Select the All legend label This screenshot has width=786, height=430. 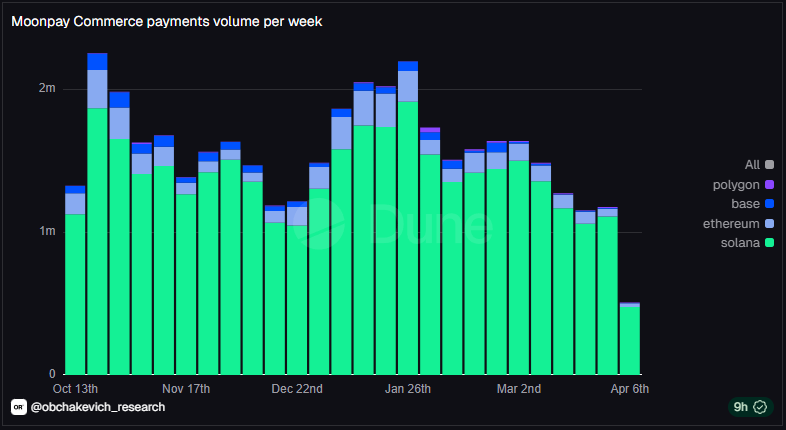coord(752,165)
